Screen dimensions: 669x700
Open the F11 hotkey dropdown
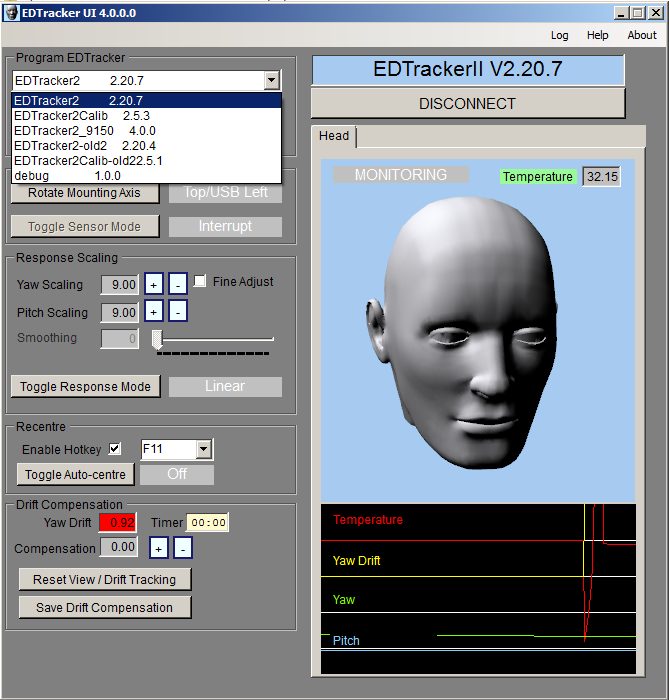204,449
